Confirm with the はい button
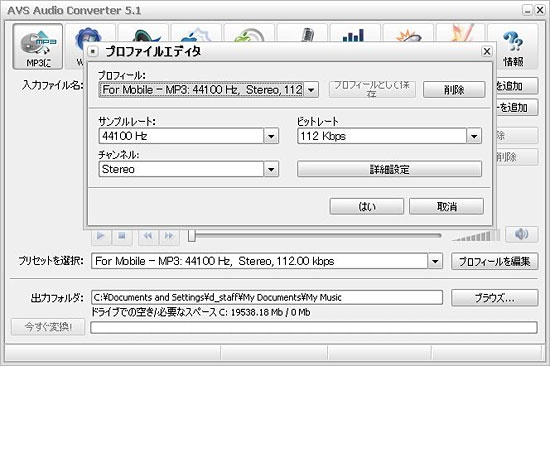 (367, 207)
